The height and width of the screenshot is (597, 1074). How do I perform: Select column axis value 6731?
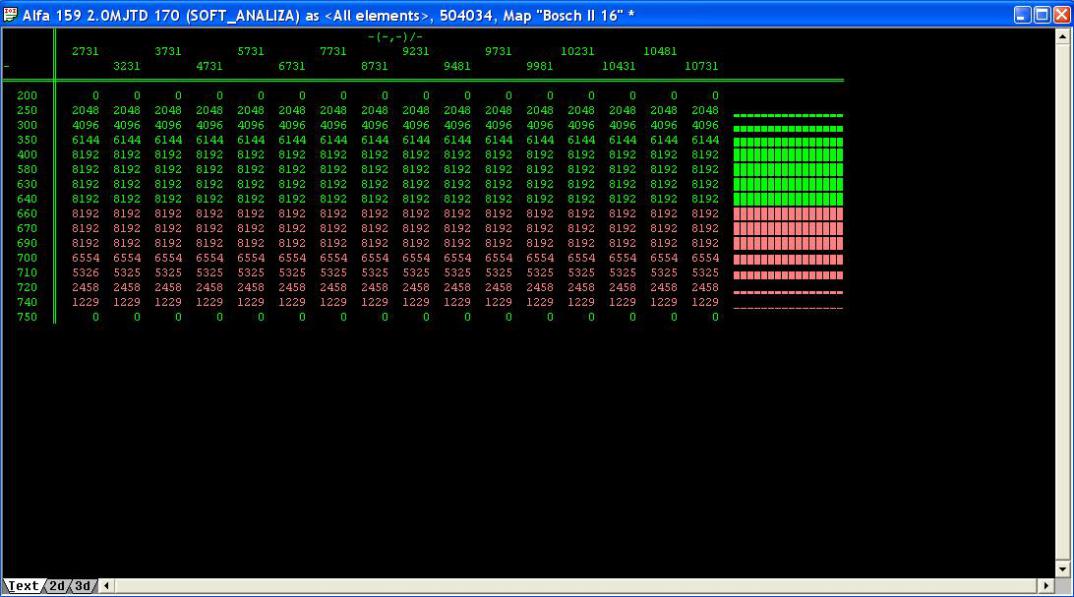292,66
